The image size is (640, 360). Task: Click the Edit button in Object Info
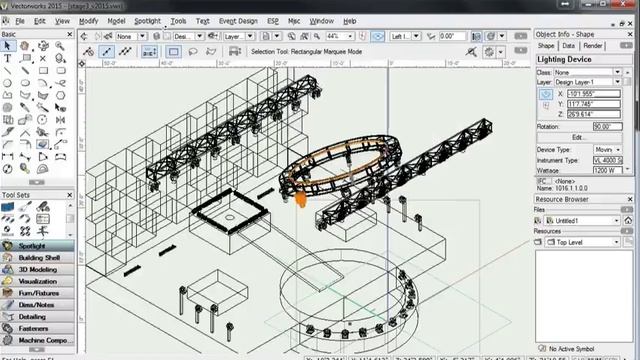point(580,138)
